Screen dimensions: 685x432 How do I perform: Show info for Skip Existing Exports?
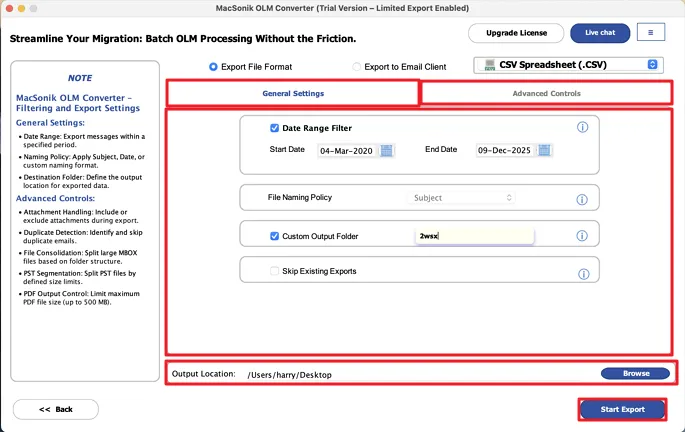(583, 274)
